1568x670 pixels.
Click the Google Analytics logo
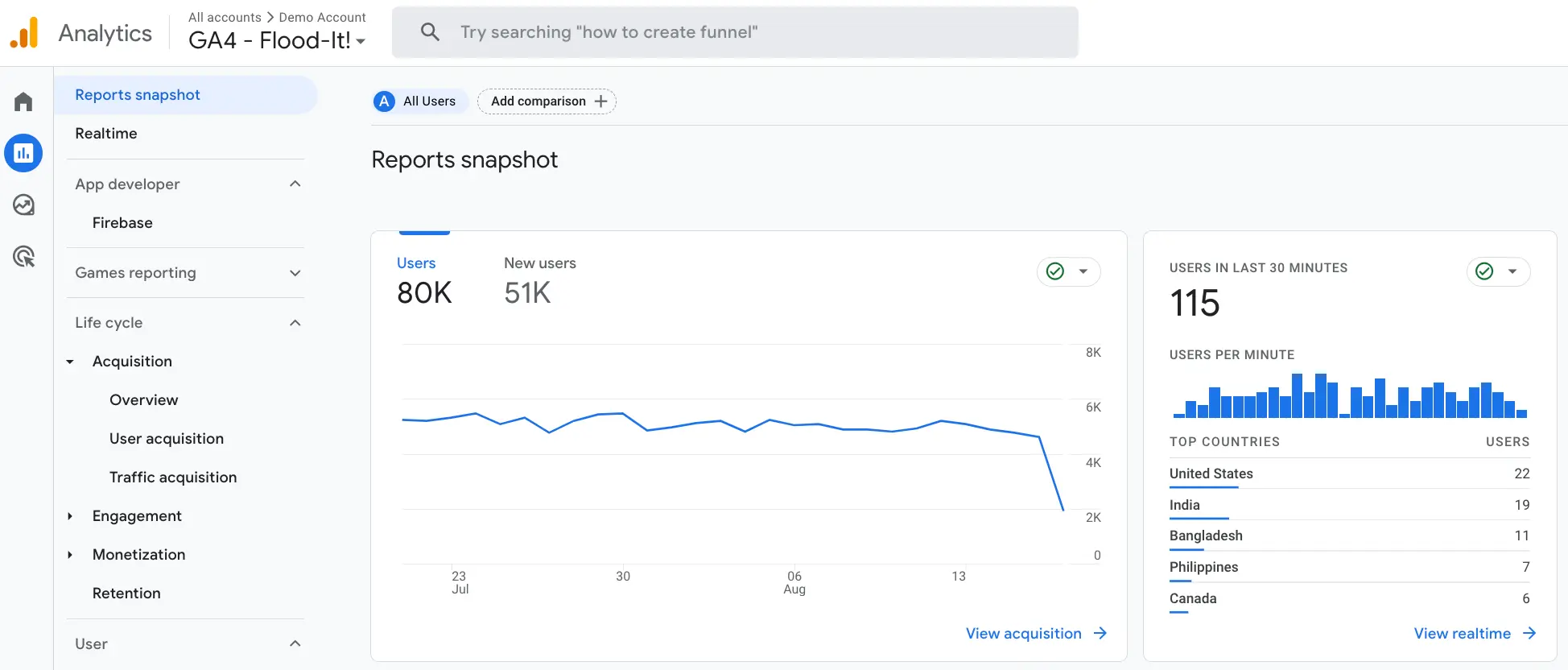click(x=24, y=32)
